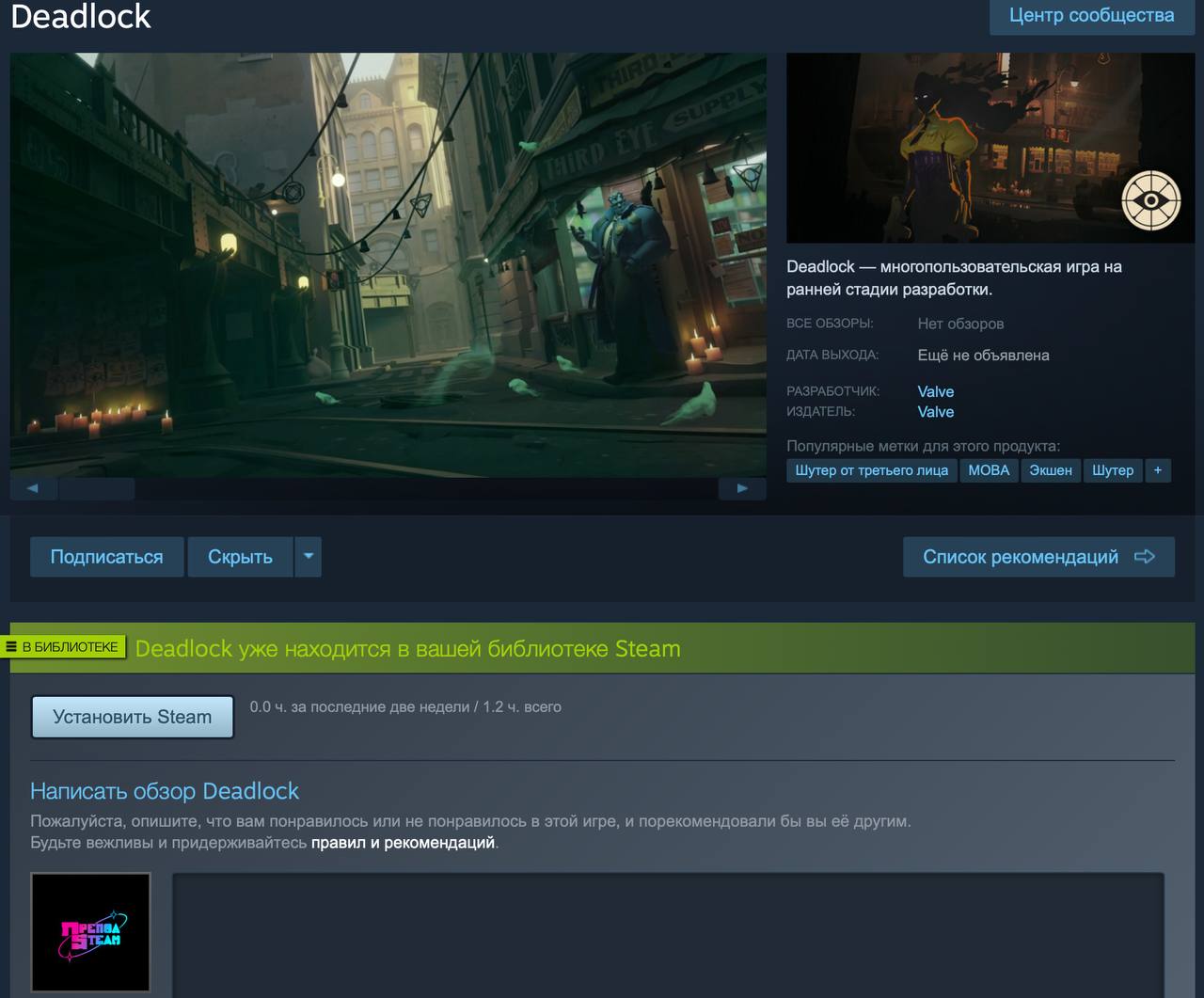Open the Valve developer link

(x=936, y=391)
